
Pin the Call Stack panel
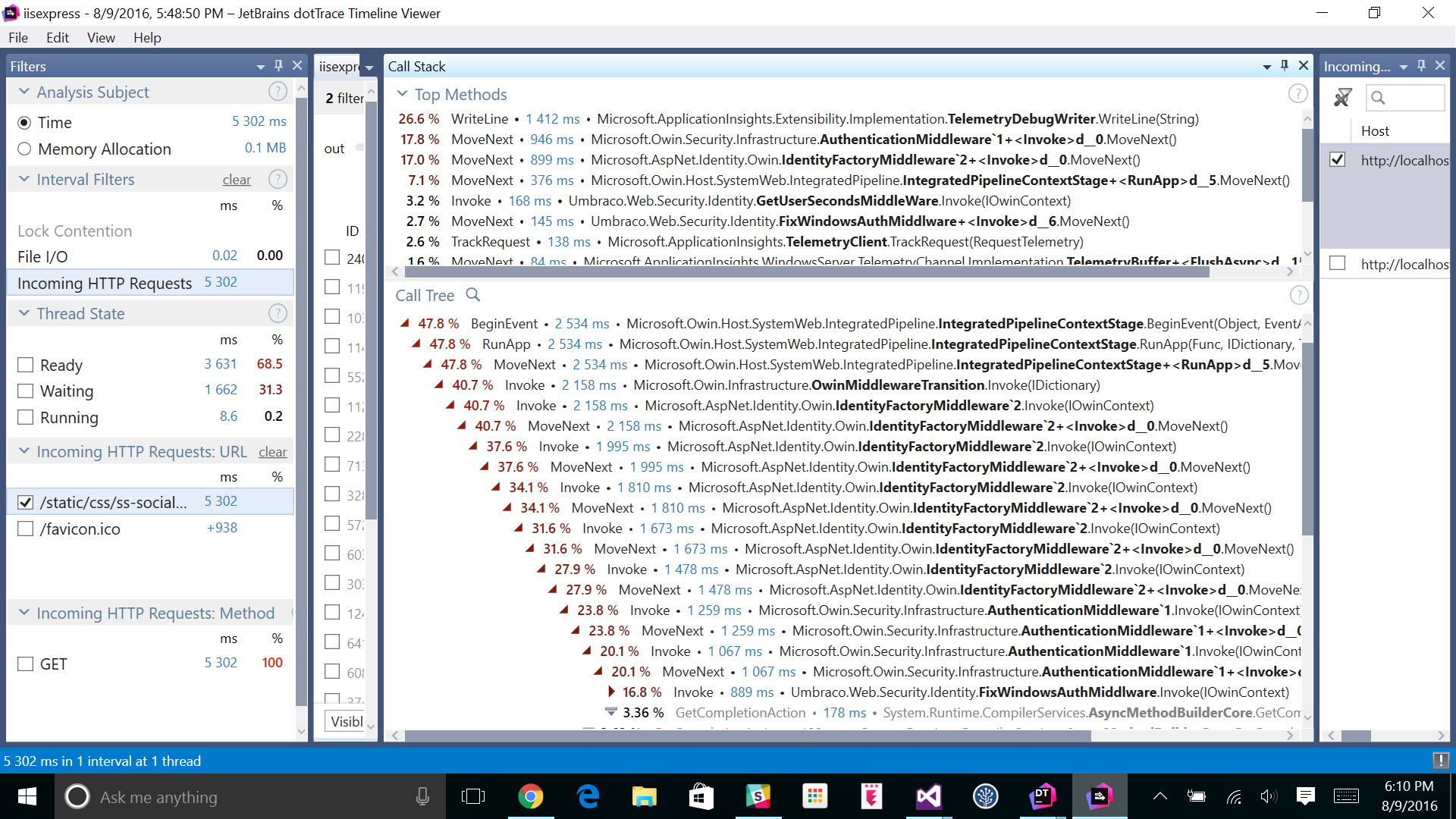coord(1284,66)
